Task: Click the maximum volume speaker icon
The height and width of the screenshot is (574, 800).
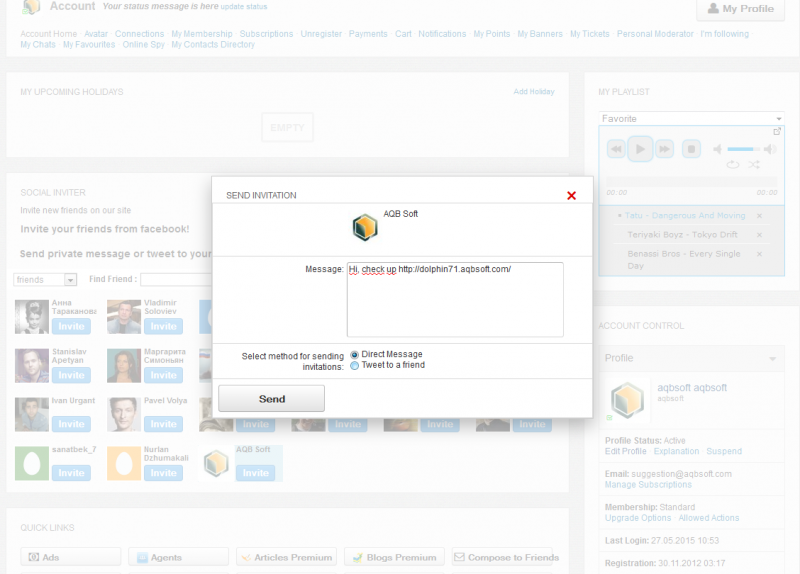Action: [770, 149]
